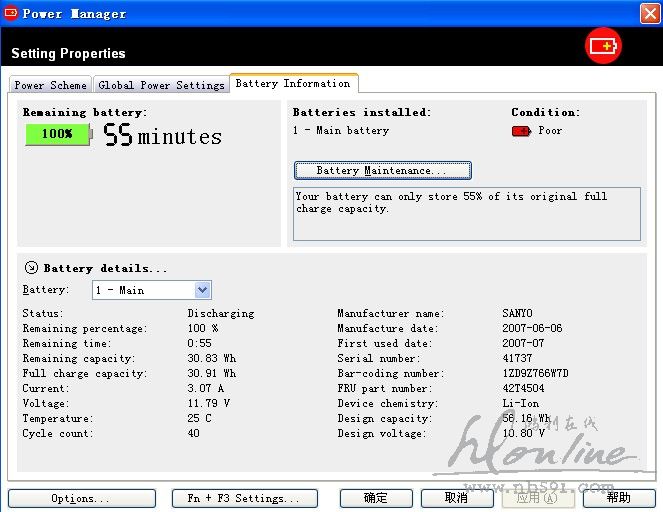Viewport: 663px width, 512px height.
Task: Click the red battery icon in header
Action: click(x=603, y=46)
